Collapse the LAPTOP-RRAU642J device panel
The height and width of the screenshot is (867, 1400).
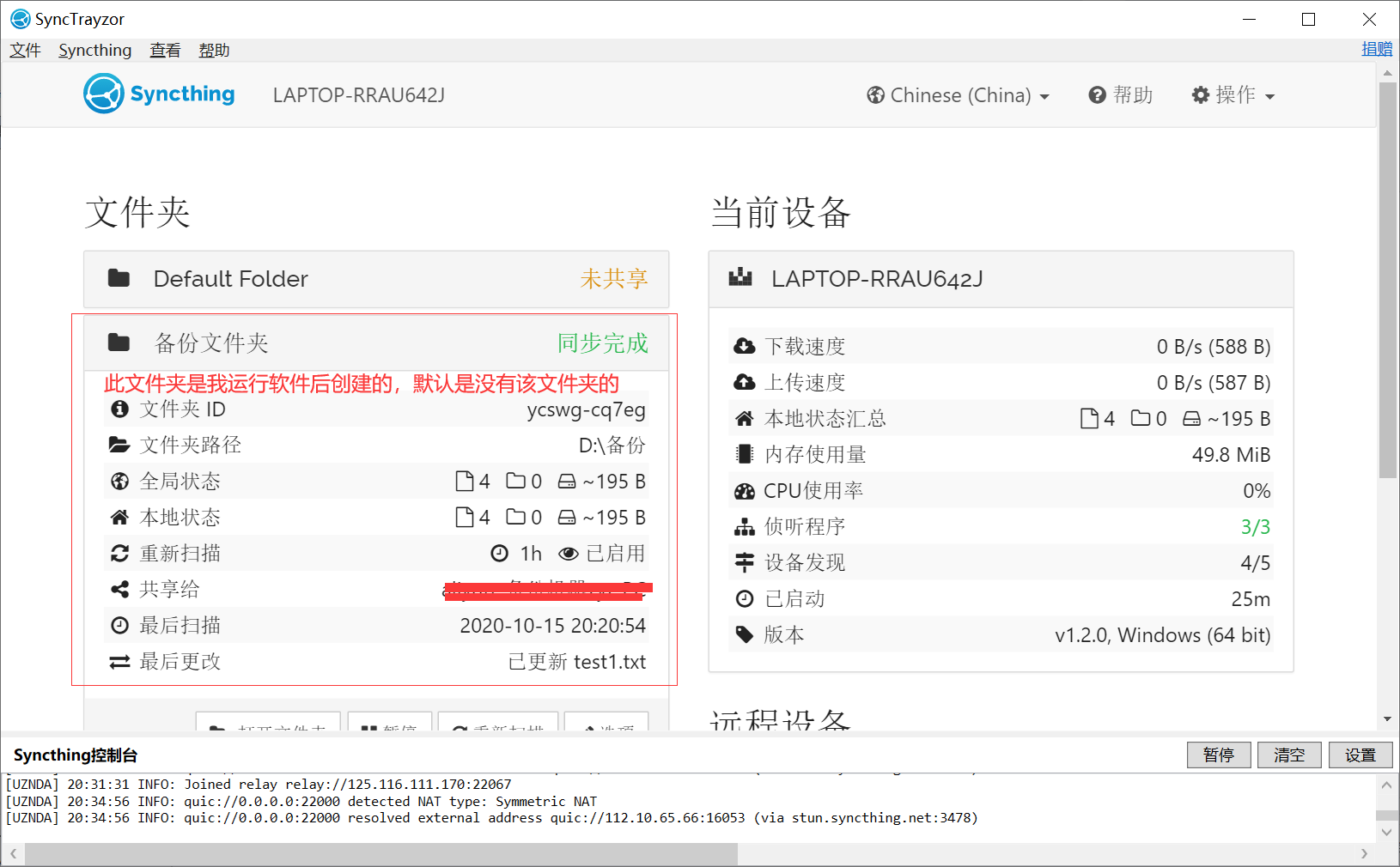click(1001, 279)
